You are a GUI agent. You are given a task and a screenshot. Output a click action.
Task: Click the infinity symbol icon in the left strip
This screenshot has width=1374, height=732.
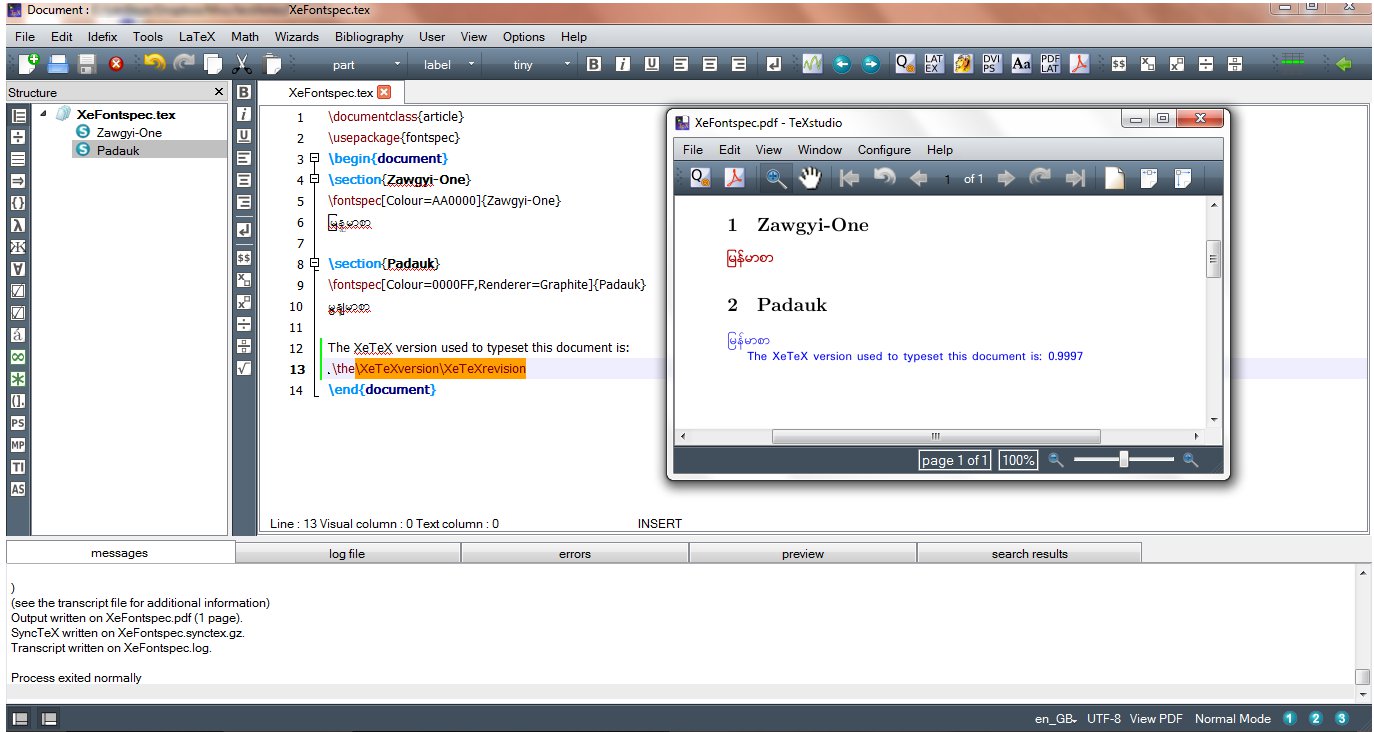18,357
